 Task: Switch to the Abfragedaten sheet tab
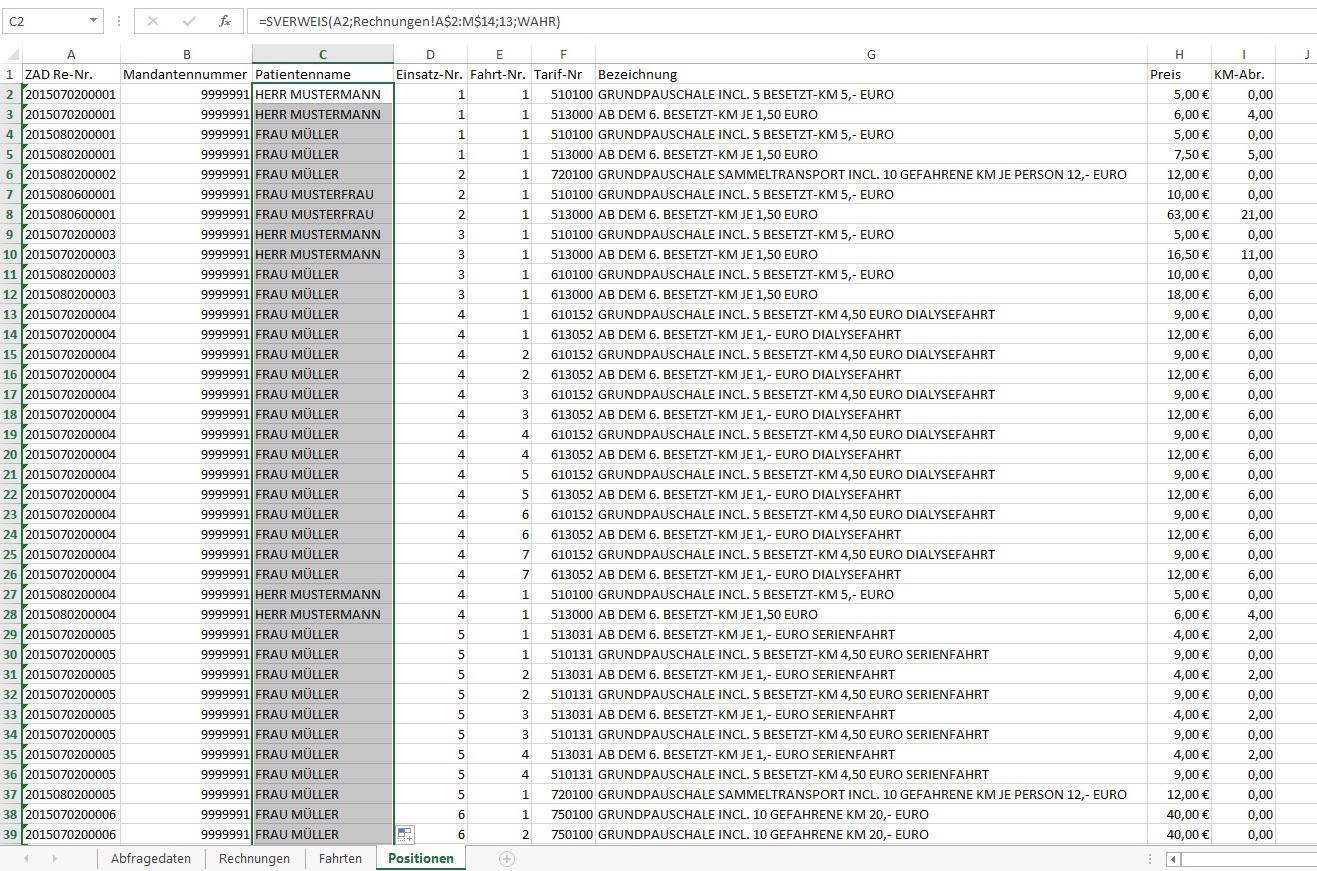coord(151,859)
